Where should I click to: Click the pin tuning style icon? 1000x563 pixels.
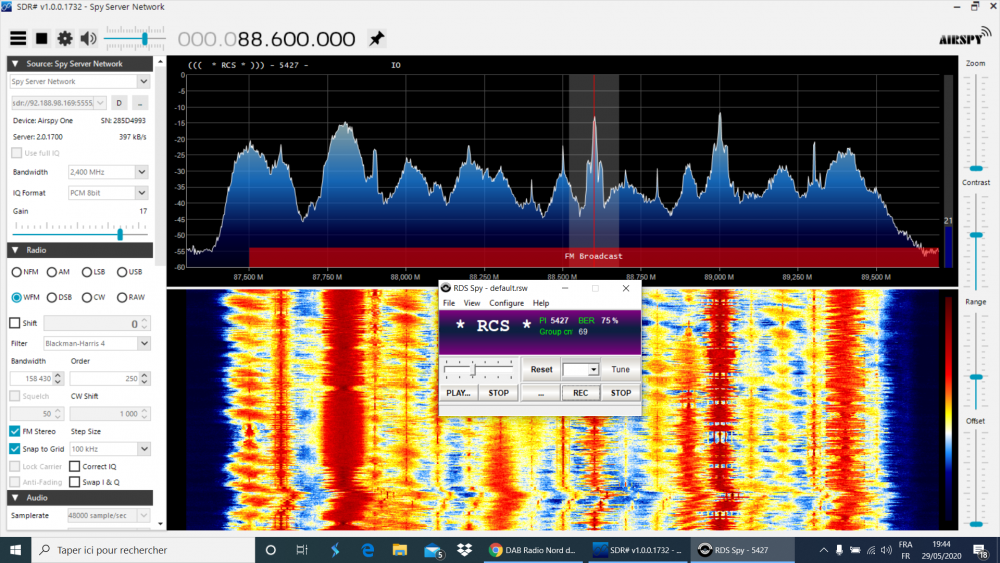coord(376,38)
